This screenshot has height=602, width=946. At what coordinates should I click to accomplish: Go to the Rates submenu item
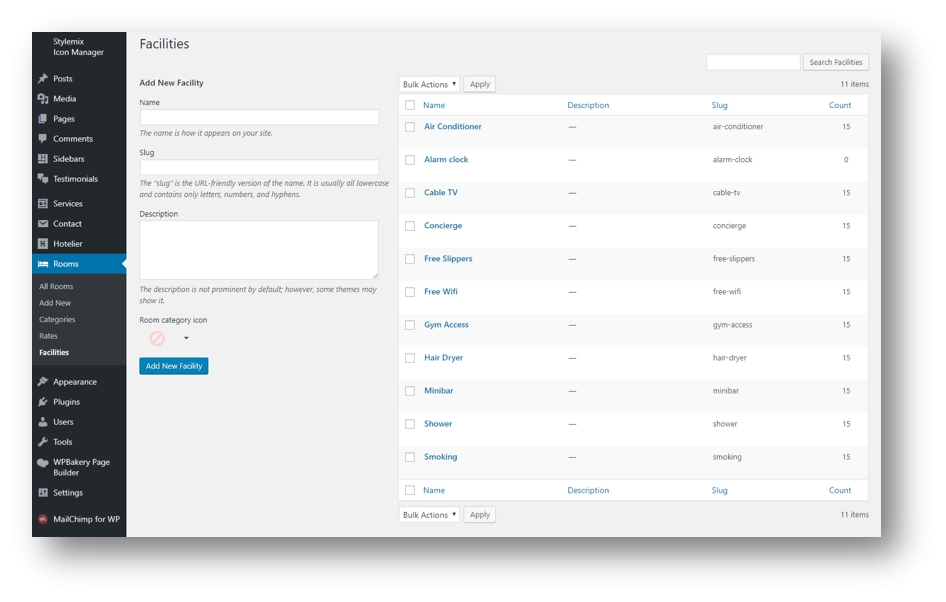coord(48,336)
